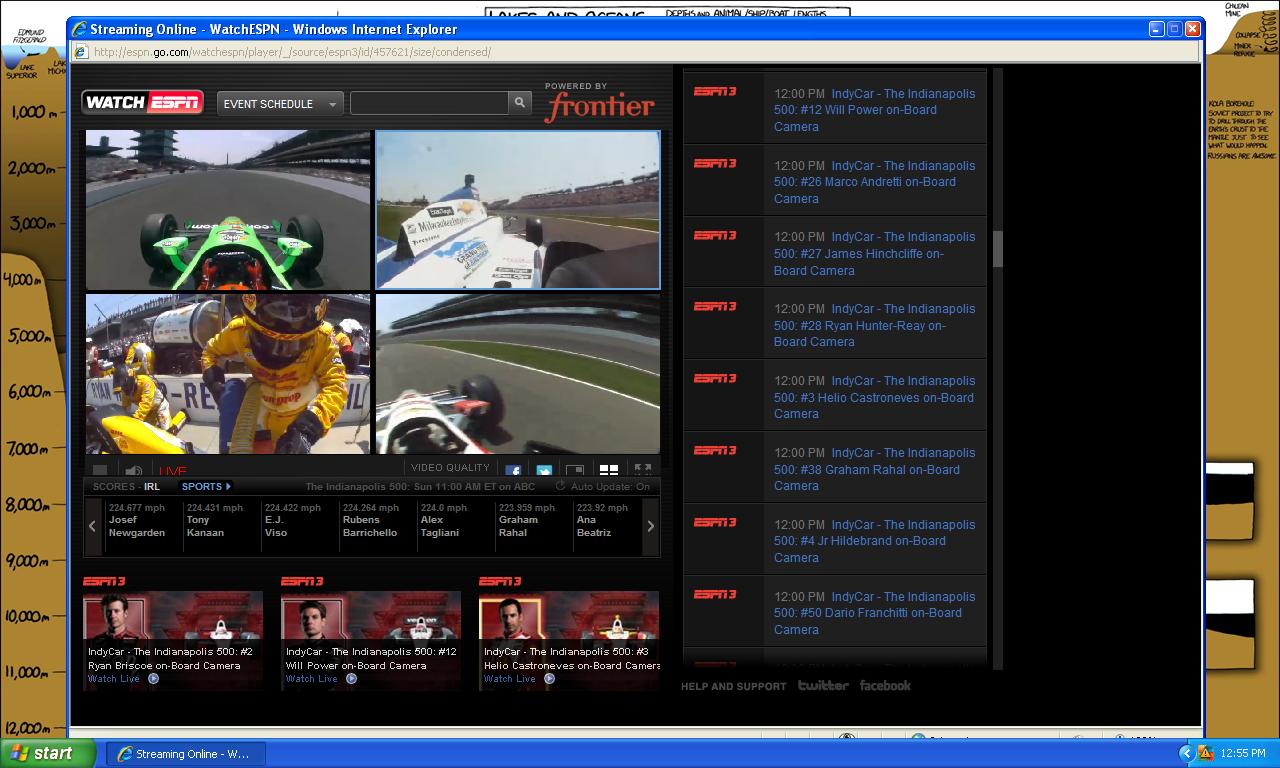Open the #3 Helio Castroneves on-Board Camera listing link
The image size is (1280, 768).
(874, 397)
